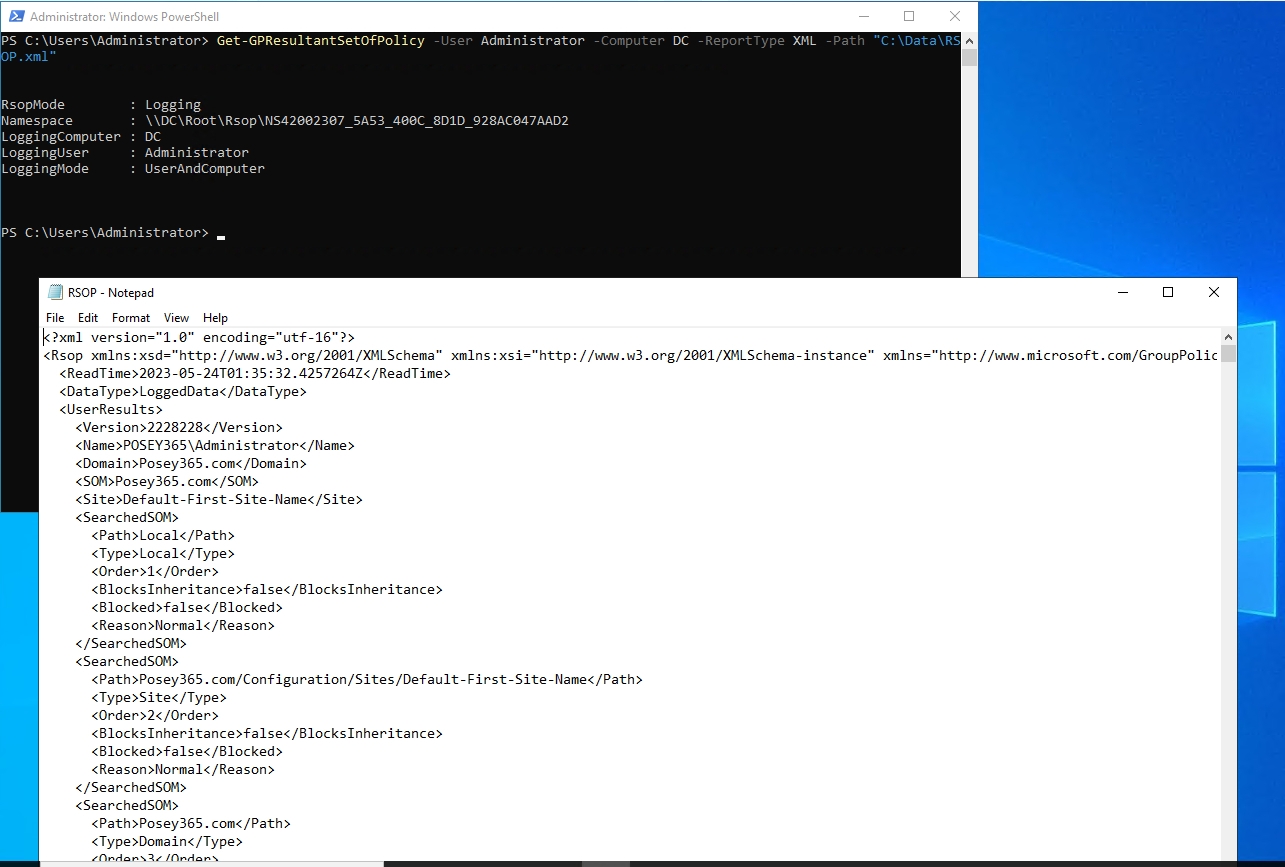Viewport: 1285px width, 867px height.
Task: Click the down arrow on Notepad's scrollbar
Action: [1228, 859]
